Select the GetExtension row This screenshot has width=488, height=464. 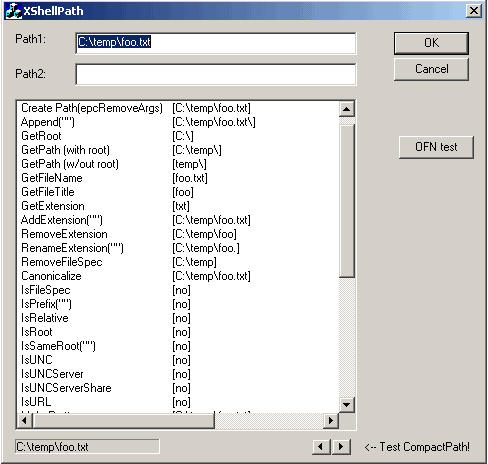coord(178,206)
